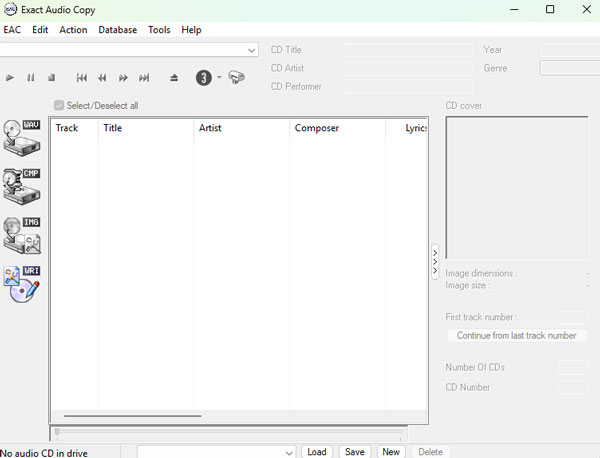Click the Title column header
This screenshot has height=458, width=600.
(146, 128)
